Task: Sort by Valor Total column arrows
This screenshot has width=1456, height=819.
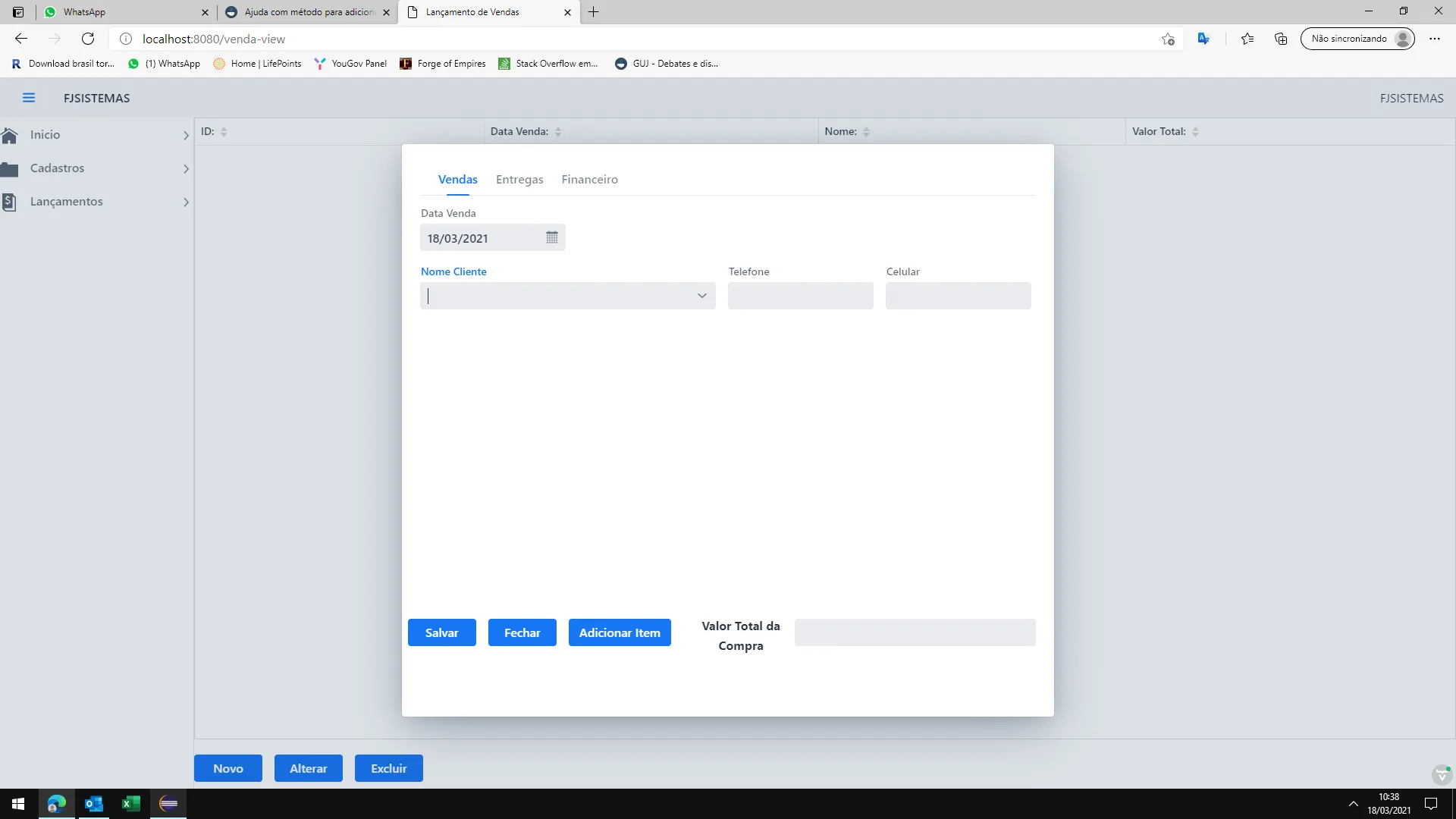Action: click(1195, 131)
